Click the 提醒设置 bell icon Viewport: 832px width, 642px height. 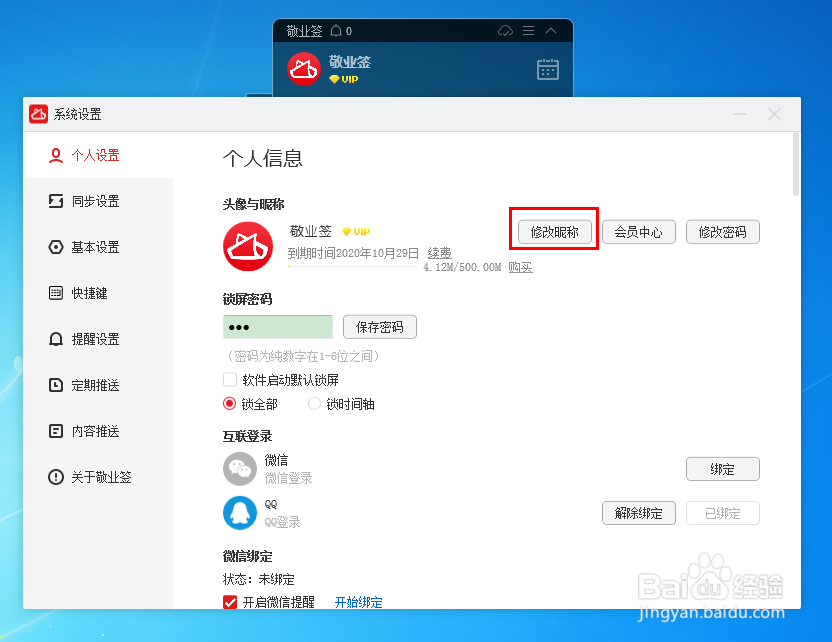tap(56, 339)
